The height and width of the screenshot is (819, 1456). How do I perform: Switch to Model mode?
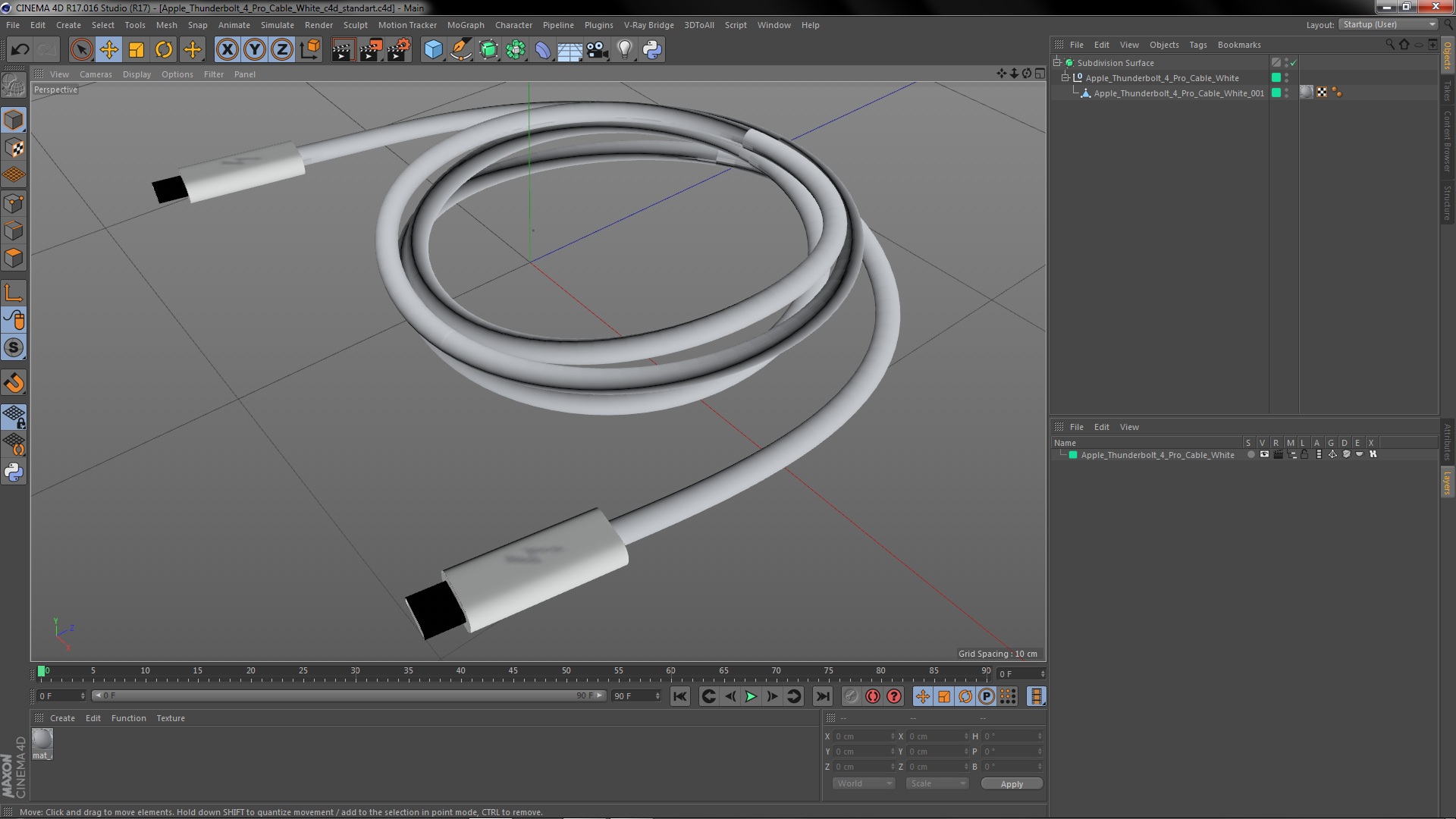click(x=14, y=120)
